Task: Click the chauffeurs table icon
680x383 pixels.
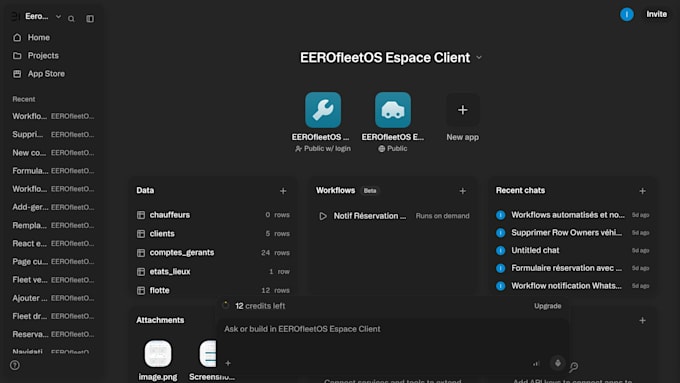Action: point(141,215)
